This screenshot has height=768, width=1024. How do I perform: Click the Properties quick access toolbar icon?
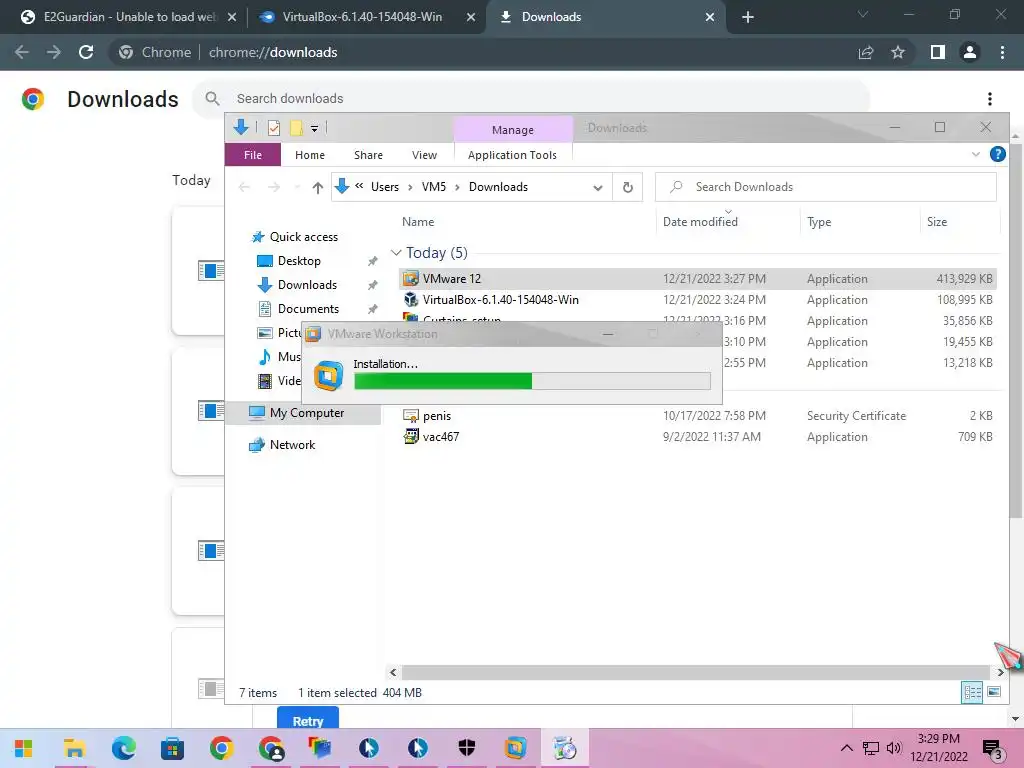coord(274,127)
